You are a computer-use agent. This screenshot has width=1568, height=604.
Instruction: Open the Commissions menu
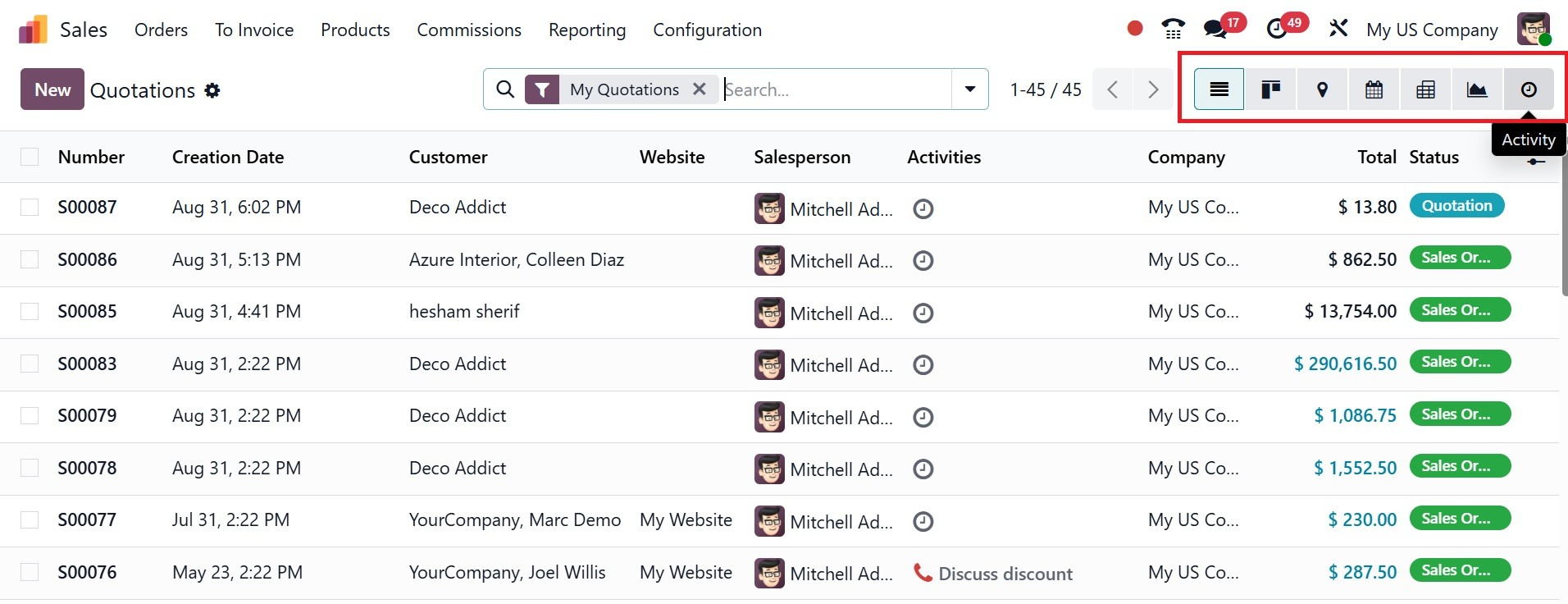click(x=468, y=30)
